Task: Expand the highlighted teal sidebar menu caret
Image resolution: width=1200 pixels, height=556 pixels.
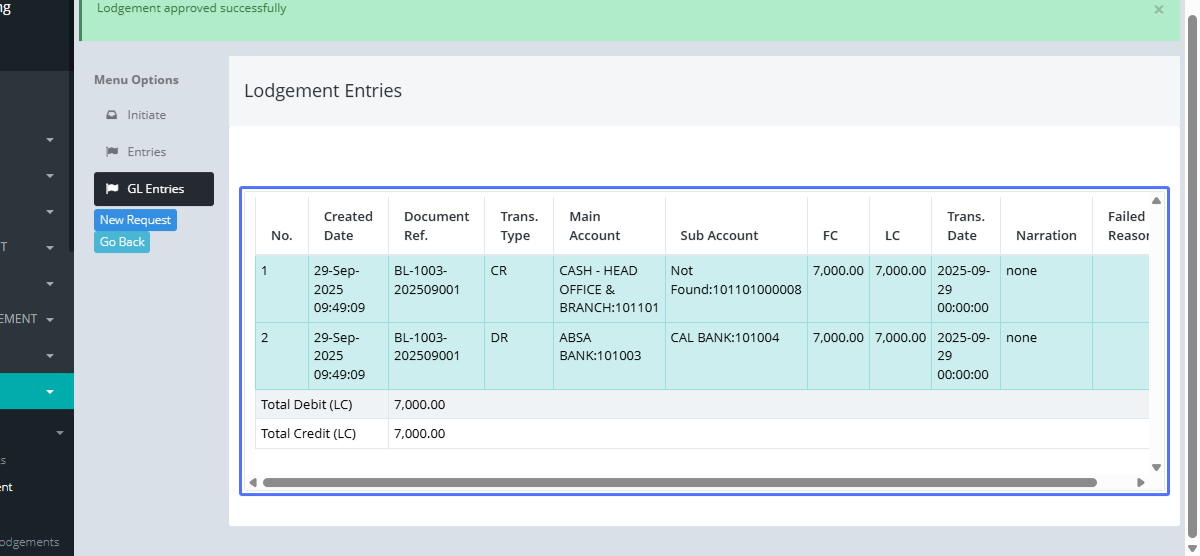Action: tap(50, 392)
